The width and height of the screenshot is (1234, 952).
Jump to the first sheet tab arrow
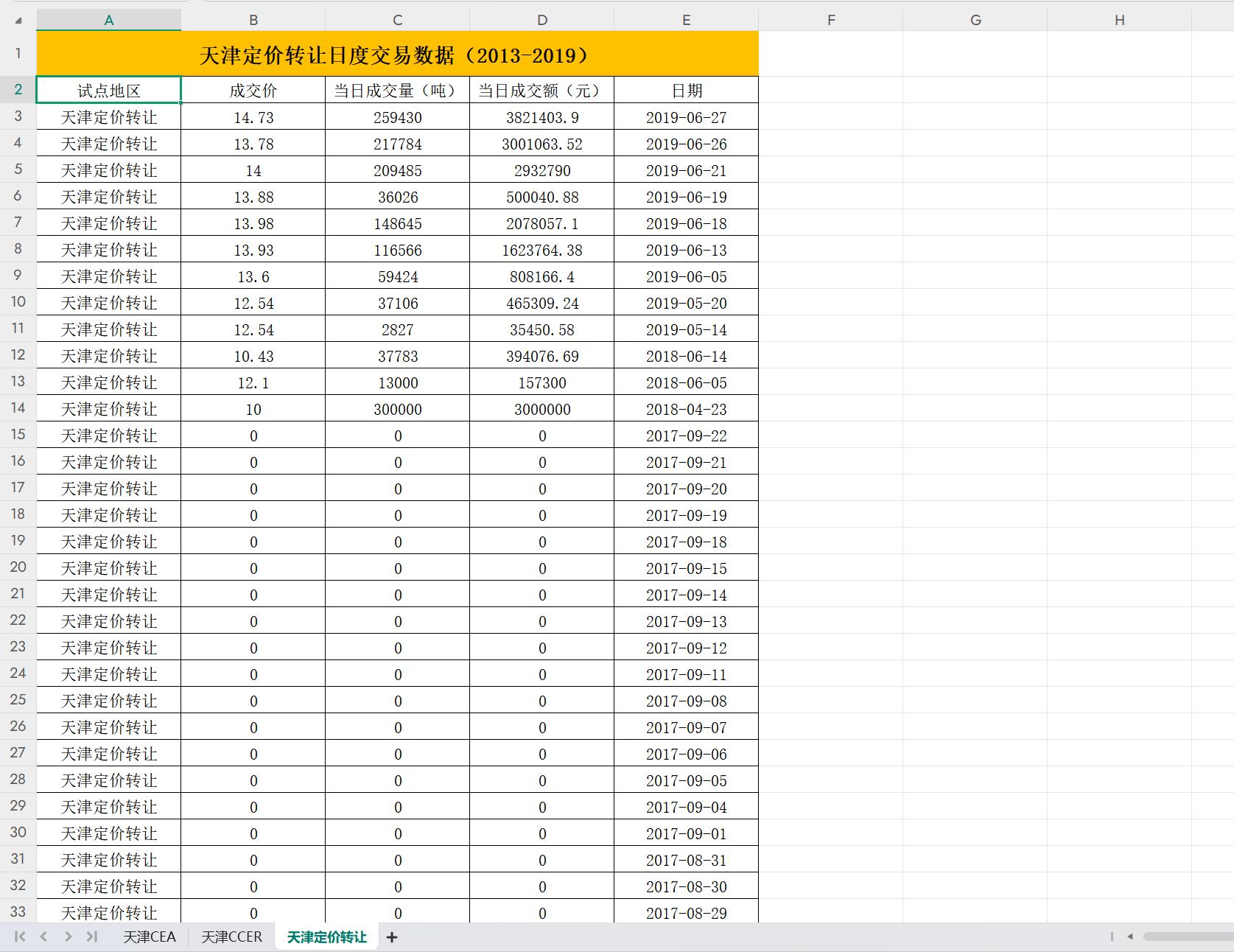click(20, 937)
